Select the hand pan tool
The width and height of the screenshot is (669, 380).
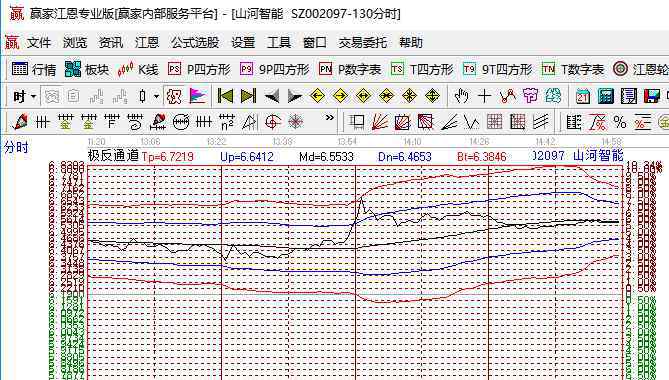462,96
